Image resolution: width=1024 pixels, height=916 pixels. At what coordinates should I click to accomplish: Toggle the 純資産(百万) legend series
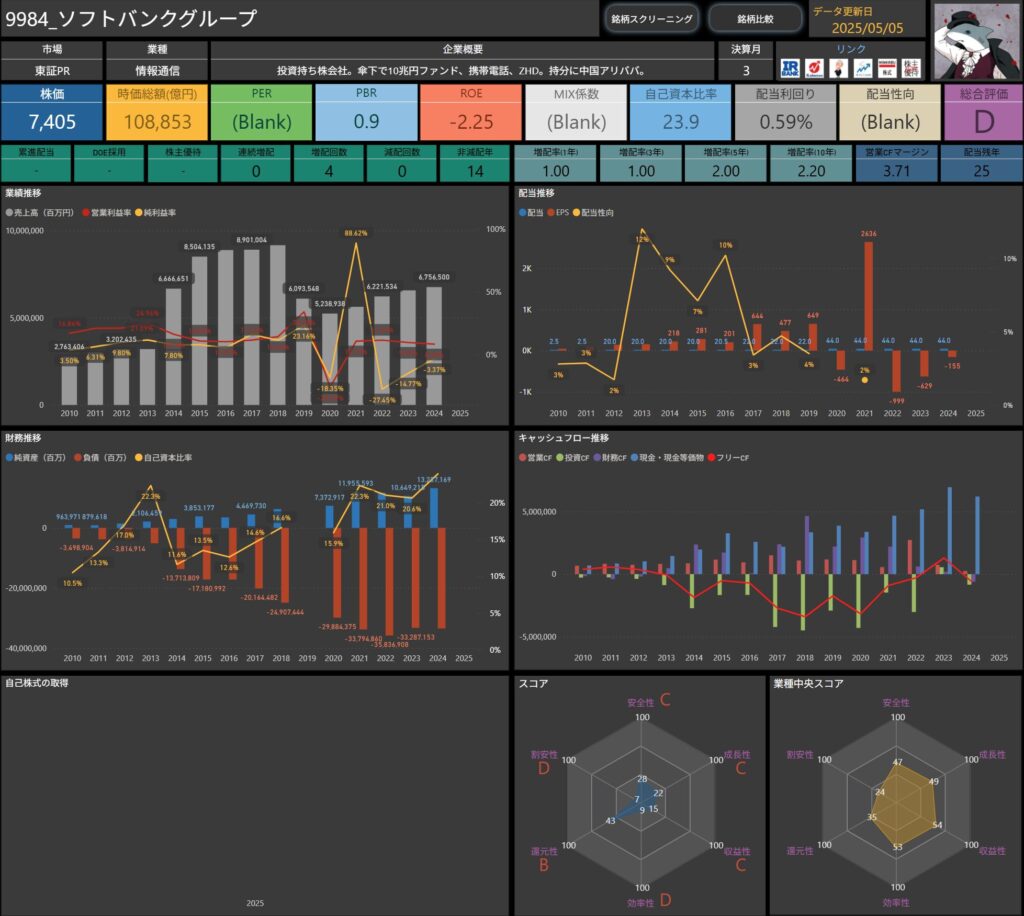(x=36, y=458)
